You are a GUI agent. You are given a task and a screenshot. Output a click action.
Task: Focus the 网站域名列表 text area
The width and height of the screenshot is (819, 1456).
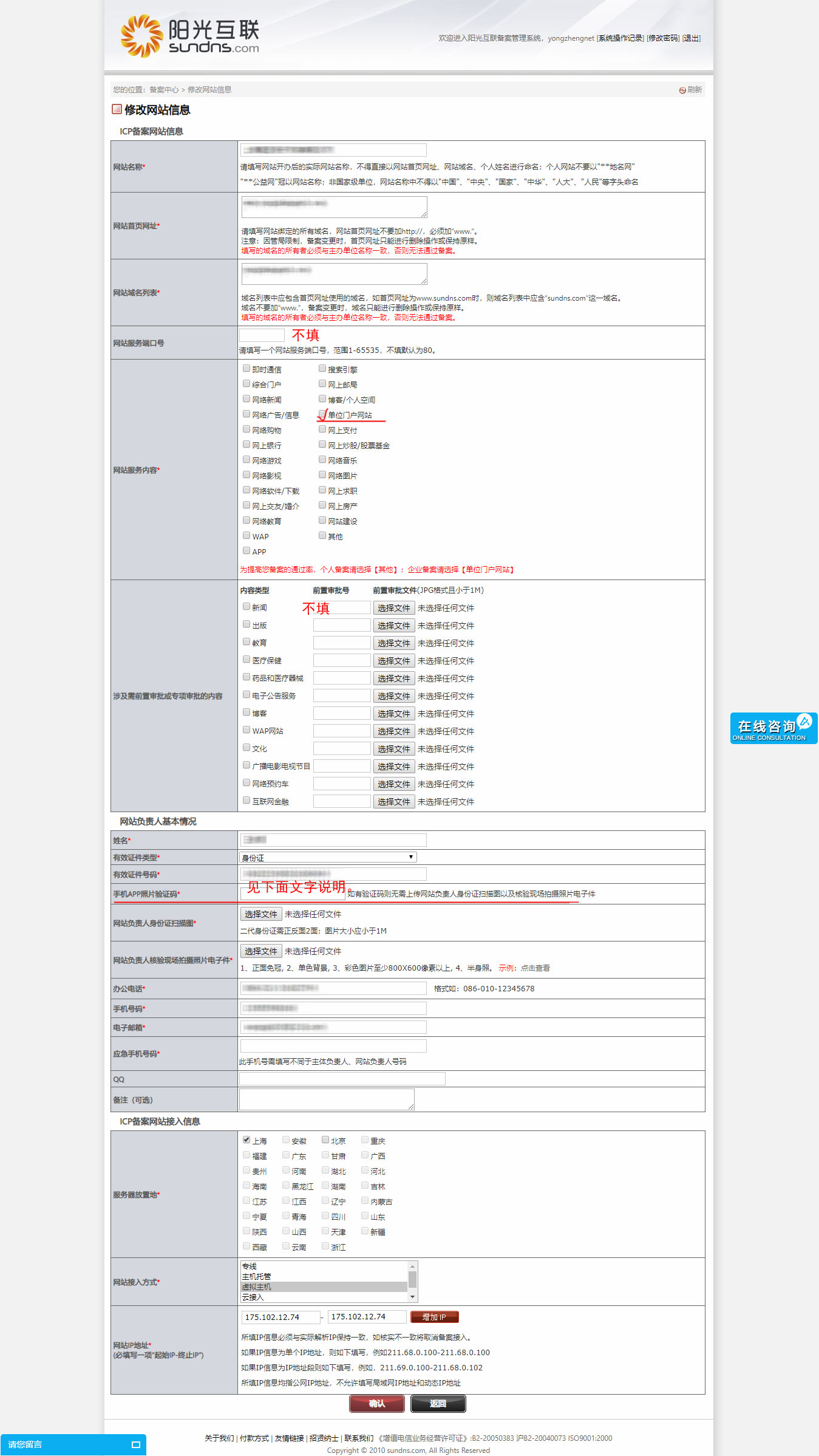click(x=334, y=274)
